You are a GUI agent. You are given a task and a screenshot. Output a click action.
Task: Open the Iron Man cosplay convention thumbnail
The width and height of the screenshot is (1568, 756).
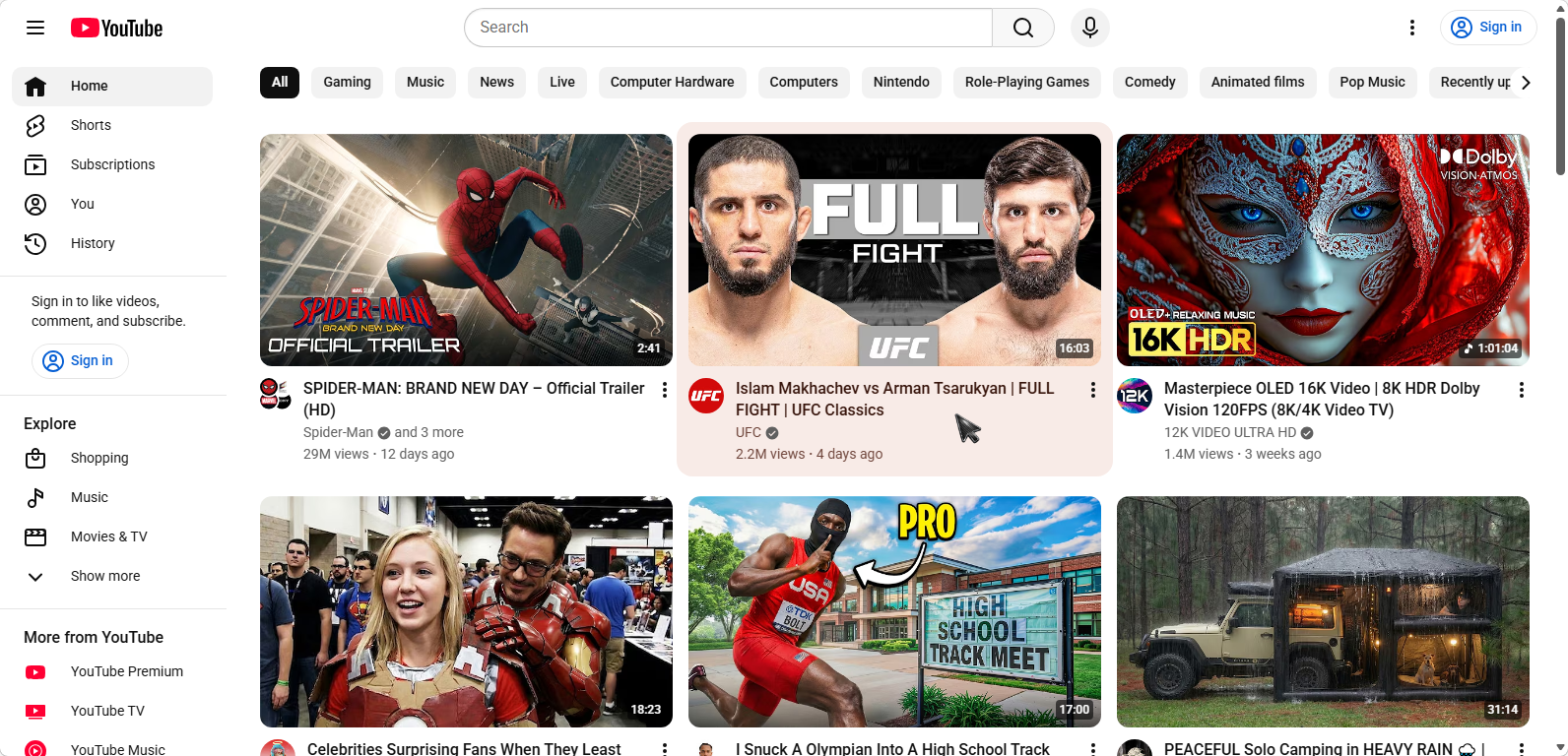466,611
